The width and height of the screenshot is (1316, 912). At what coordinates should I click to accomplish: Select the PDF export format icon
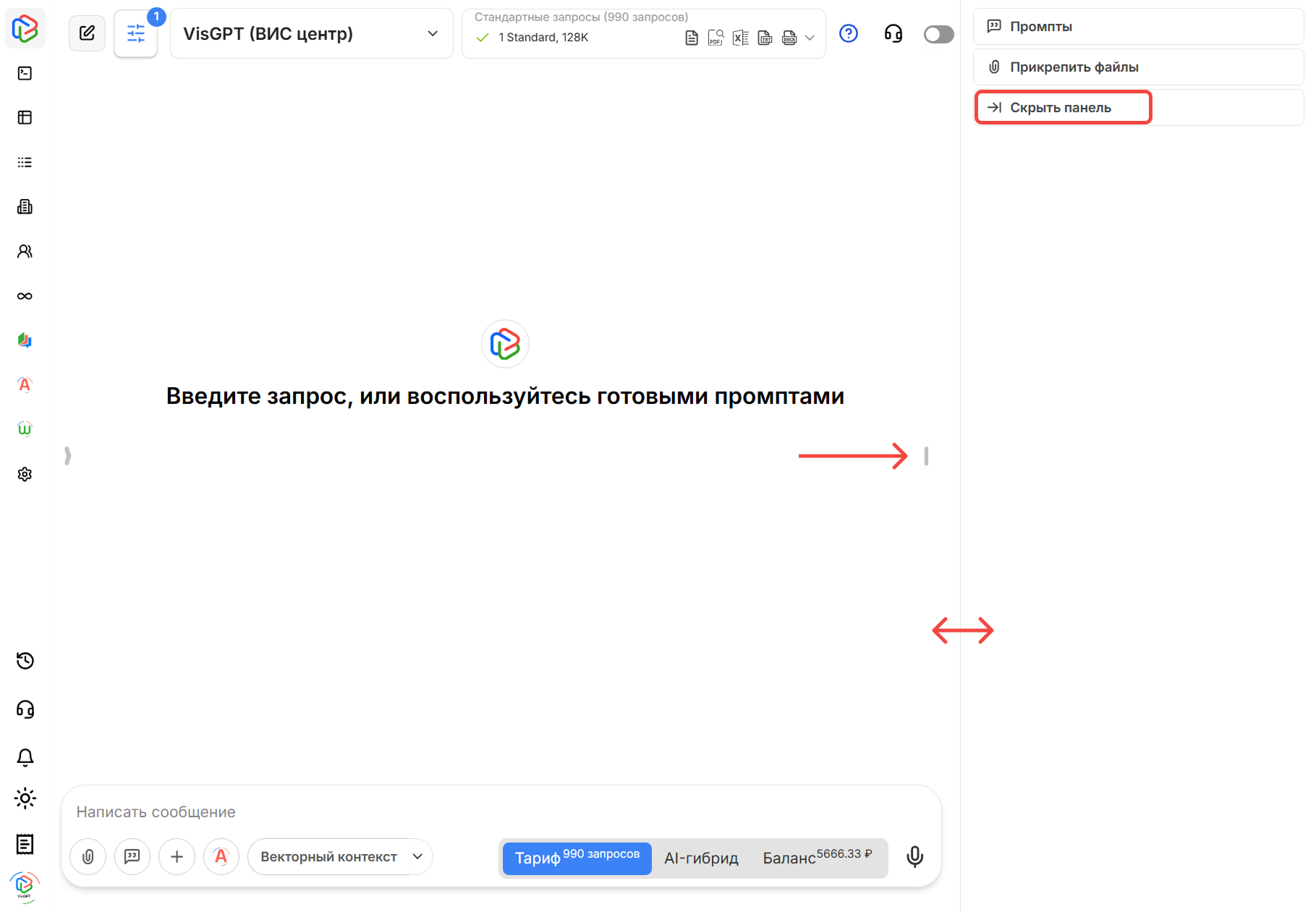pos(716,37)
